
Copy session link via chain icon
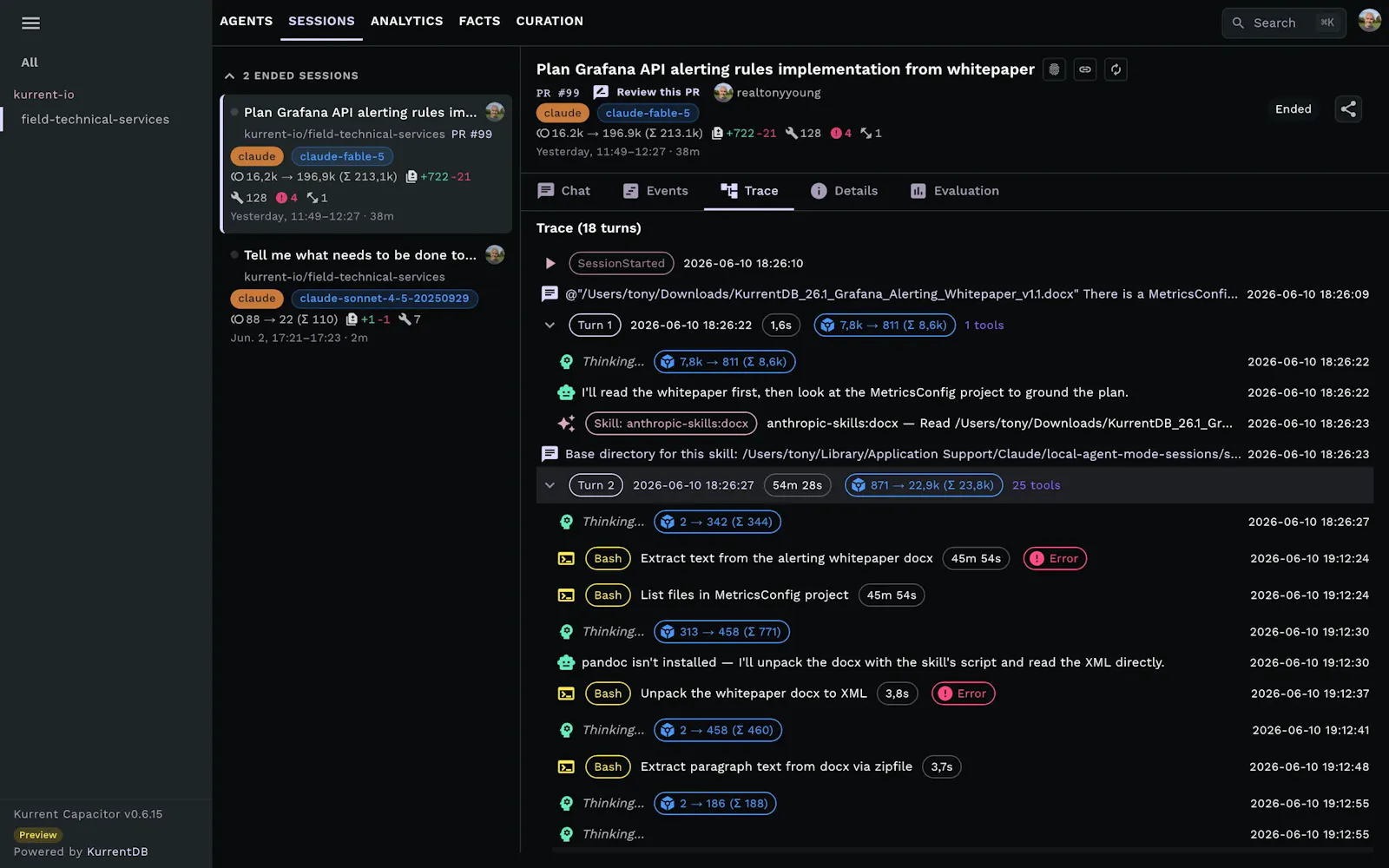click(1085, 69)
